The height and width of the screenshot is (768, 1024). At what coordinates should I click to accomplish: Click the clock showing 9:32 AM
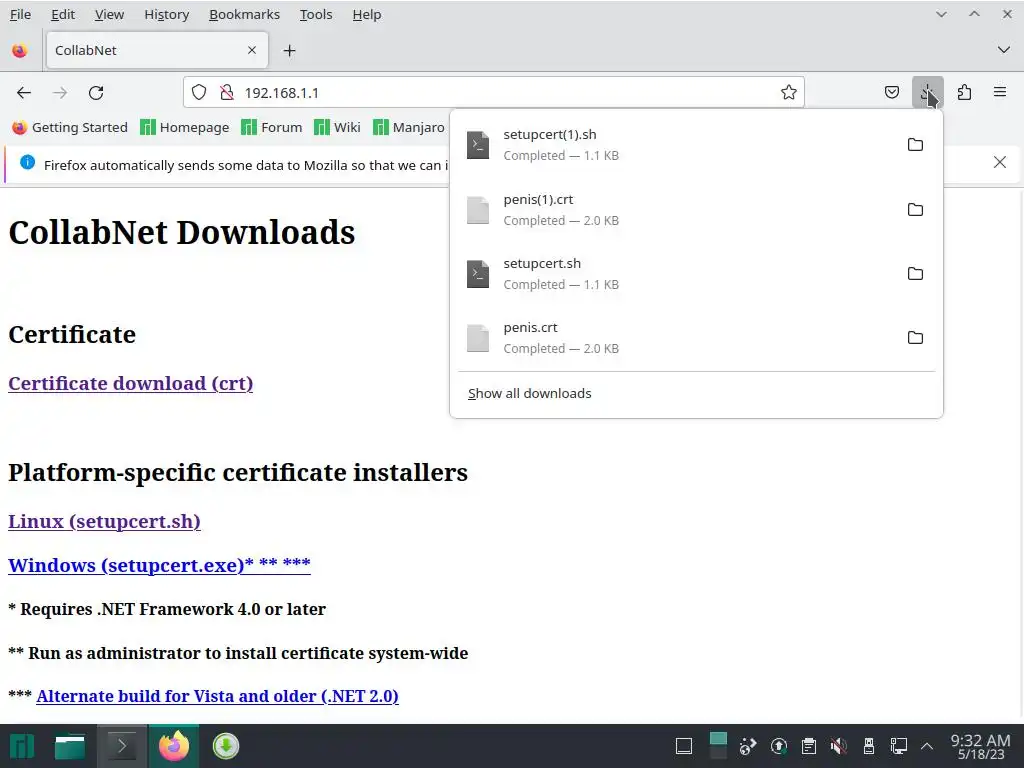[x=980, y=746]
